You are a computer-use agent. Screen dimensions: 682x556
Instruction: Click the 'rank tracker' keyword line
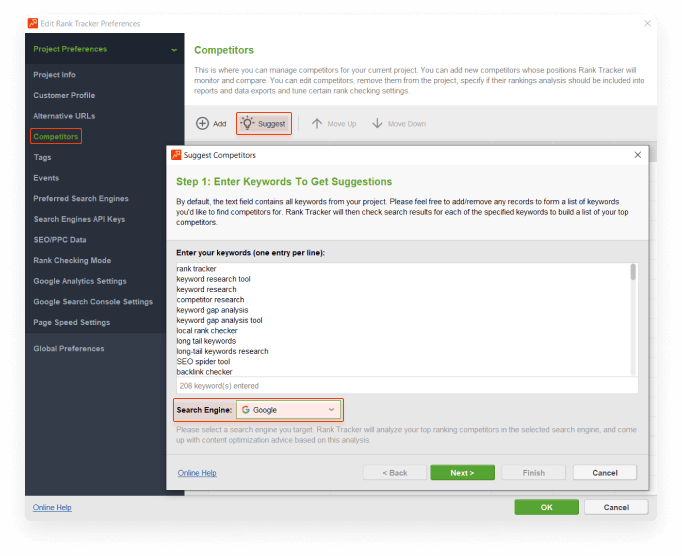196,269
